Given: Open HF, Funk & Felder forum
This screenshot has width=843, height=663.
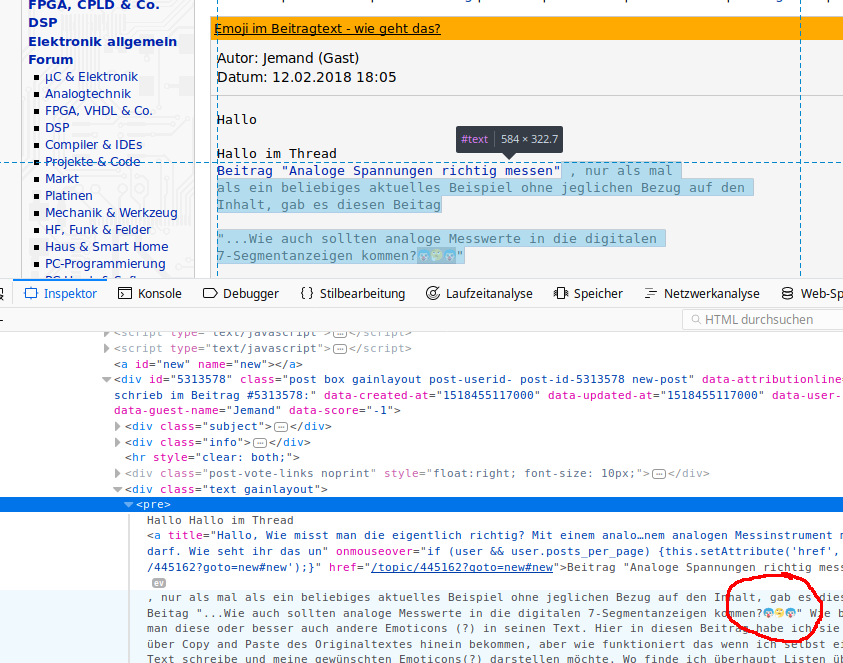Looking at the screenshot, I should 98,230.
